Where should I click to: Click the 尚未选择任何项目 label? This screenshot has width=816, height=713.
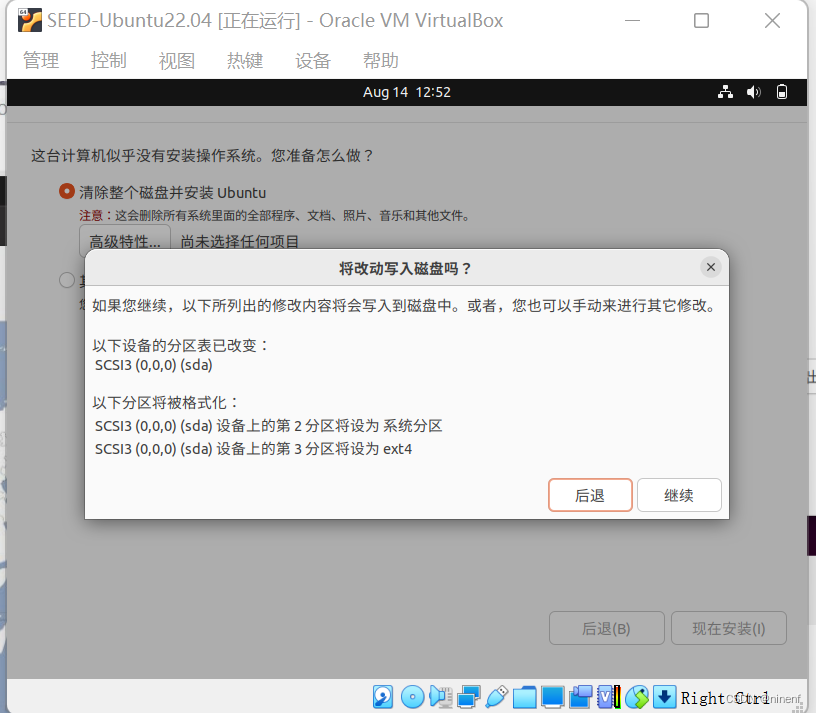(239, 241)
